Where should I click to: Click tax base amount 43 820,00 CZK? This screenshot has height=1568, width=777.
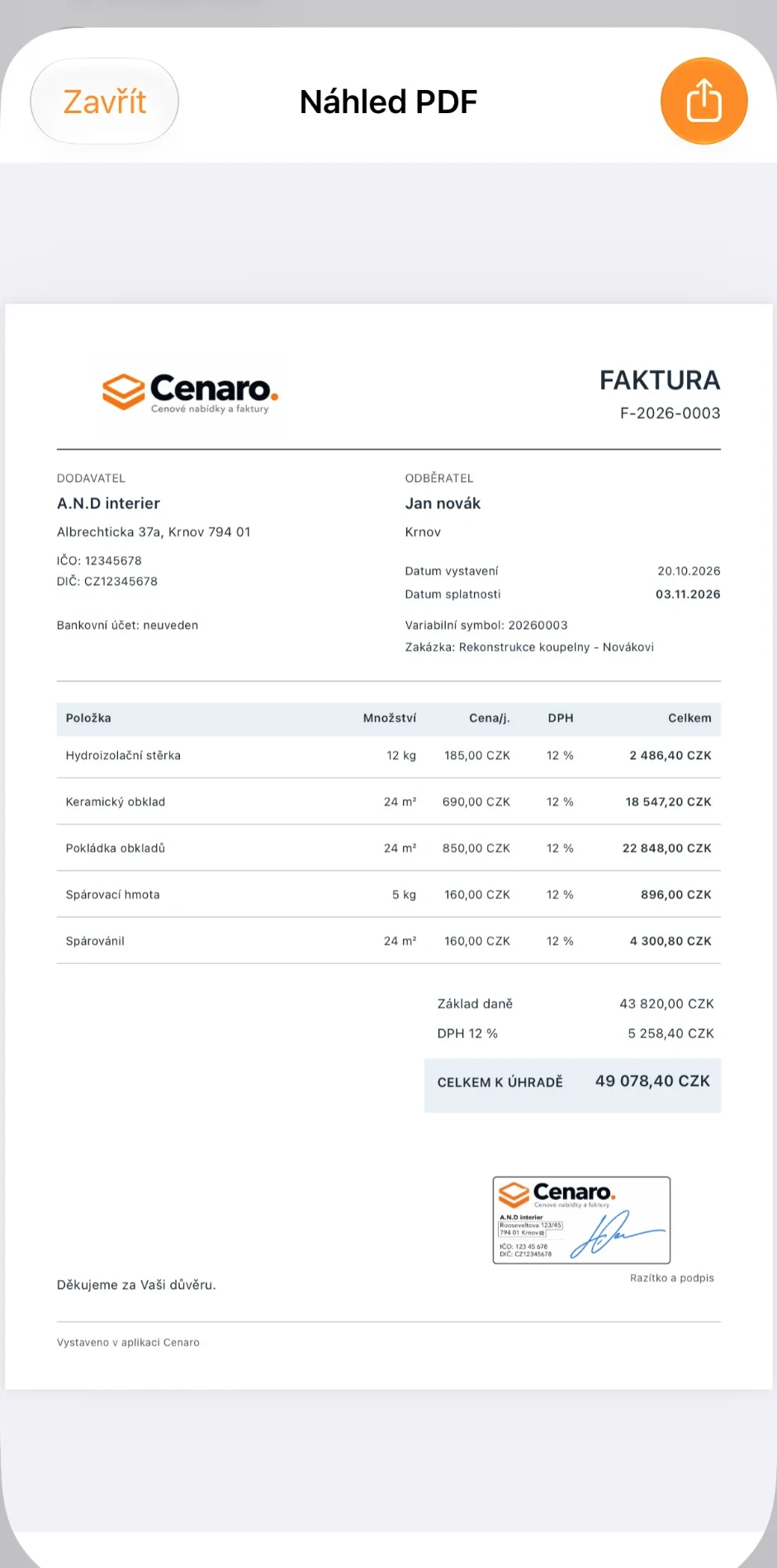coord(666,1004)
